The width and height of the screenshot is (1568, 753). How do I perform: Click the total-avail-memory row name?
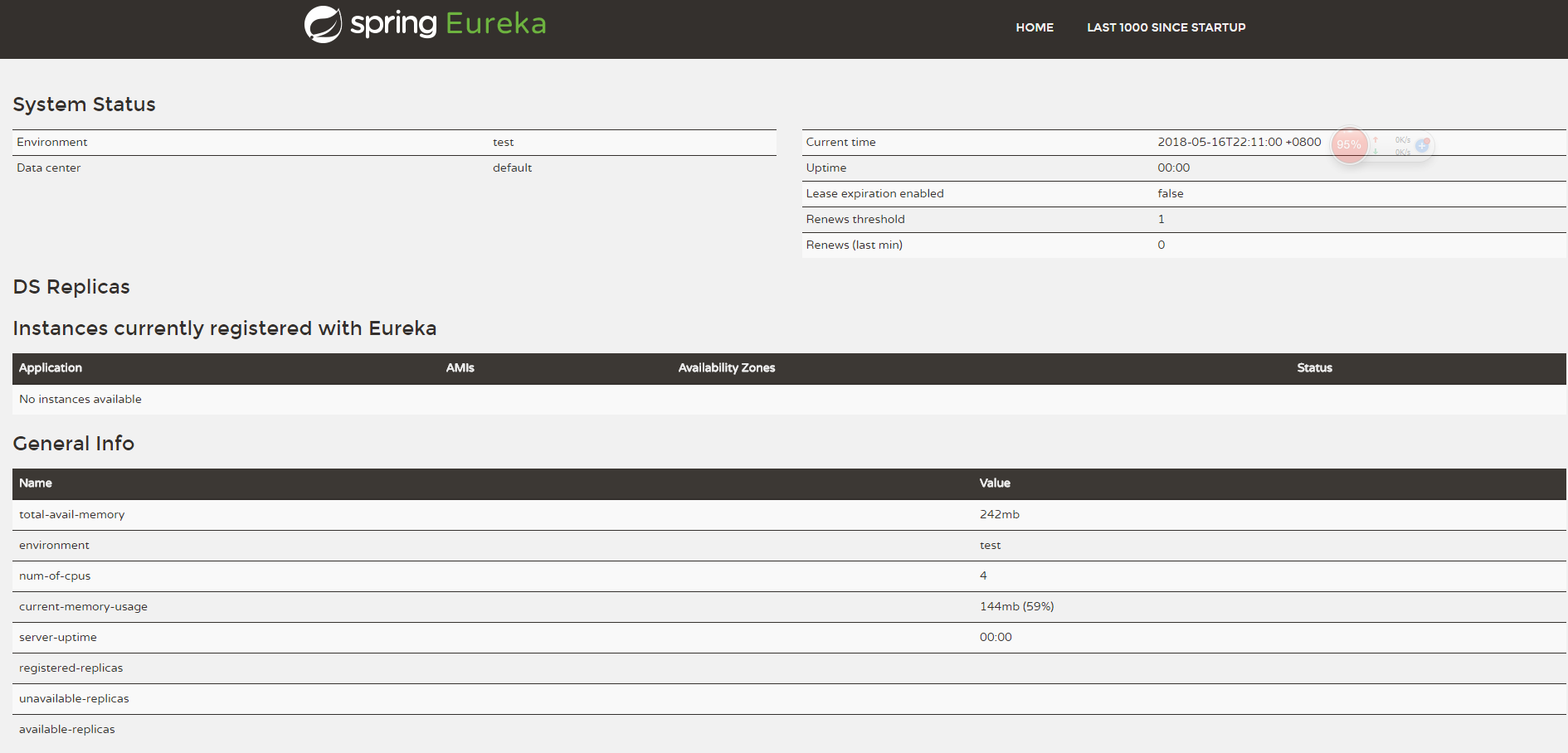[71, 515]
